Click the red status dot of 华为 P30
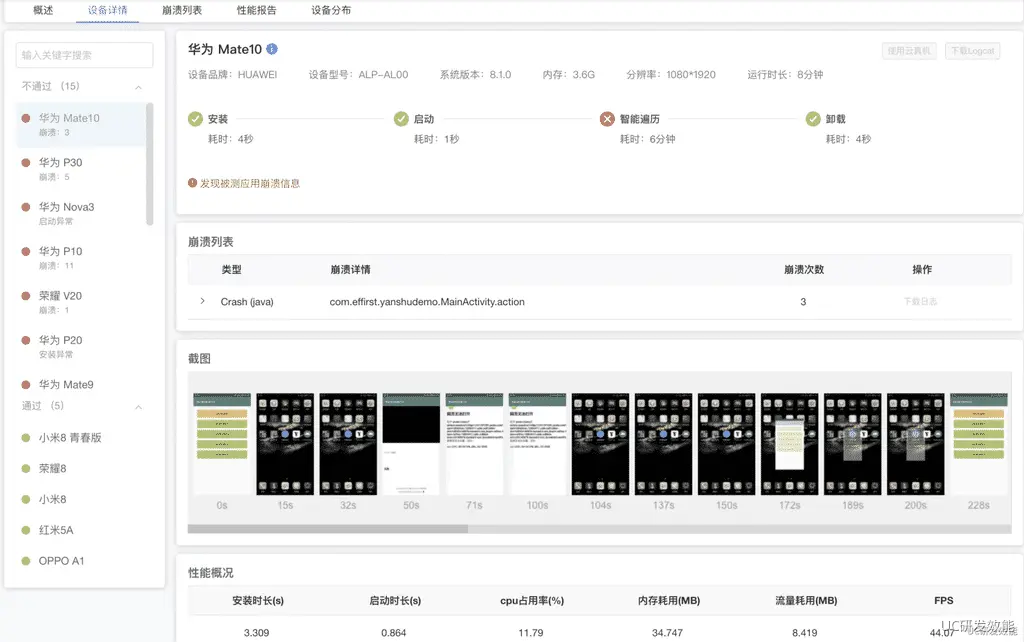This screenshot has height=642, width=1024. pyautogui.click(x=26, y=163)
